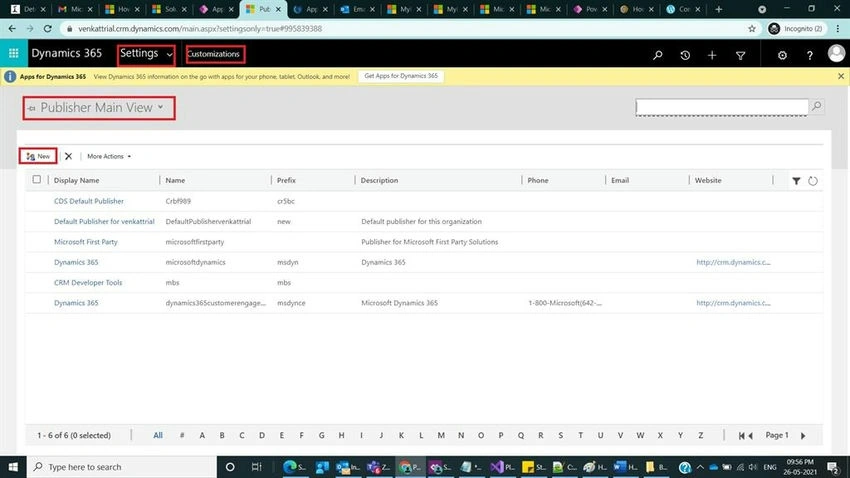
Task: Open Dynamics 365 publisher with prefix msdynce
Action: 76,303
